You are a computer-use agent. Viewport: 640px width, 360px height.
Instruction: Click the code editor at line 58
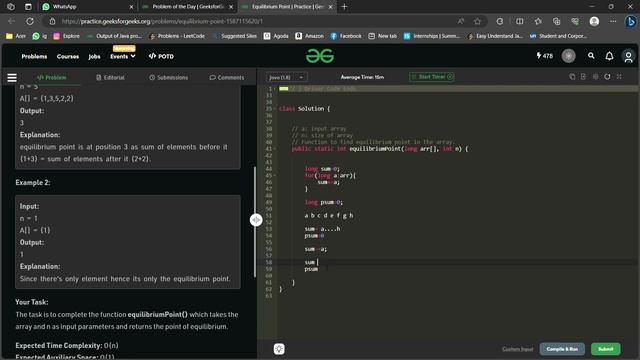tap(457, 262)
